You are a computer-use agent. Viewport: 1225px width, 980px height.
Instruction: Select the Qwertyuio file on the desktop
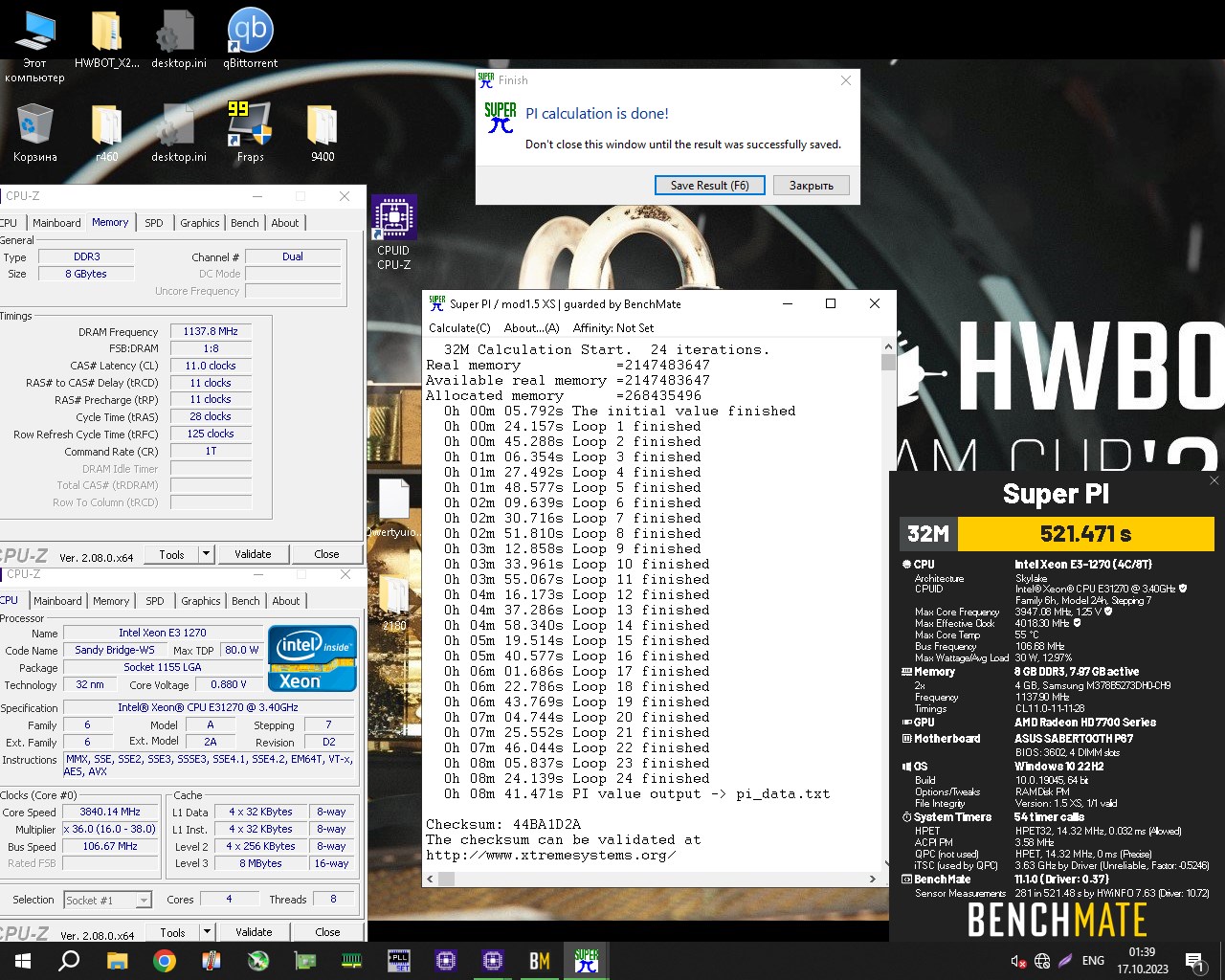coord(393,508)
